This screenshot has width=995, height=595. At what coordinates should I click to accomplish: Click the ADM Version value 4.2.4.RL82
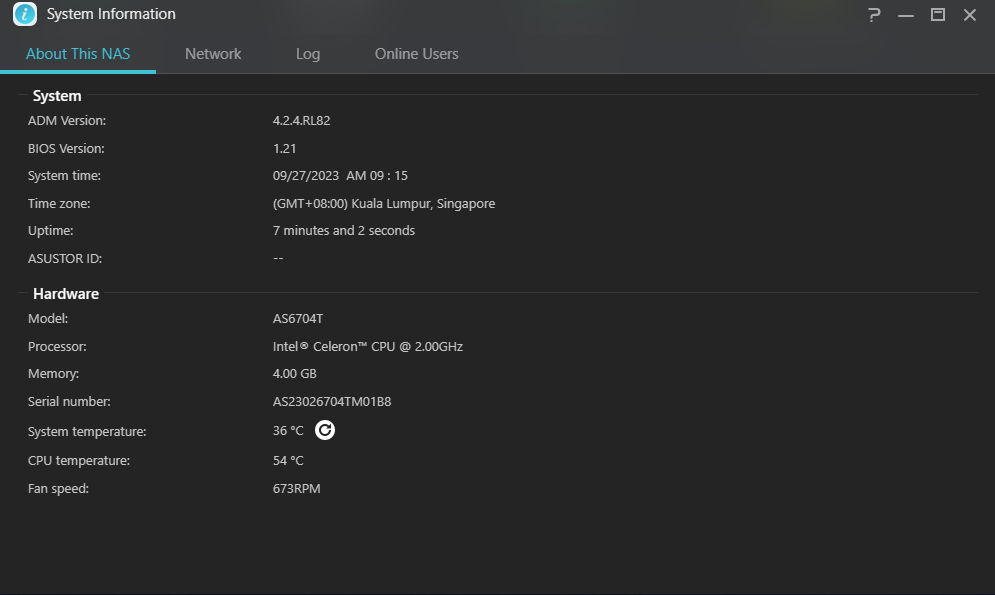[301, 121]
